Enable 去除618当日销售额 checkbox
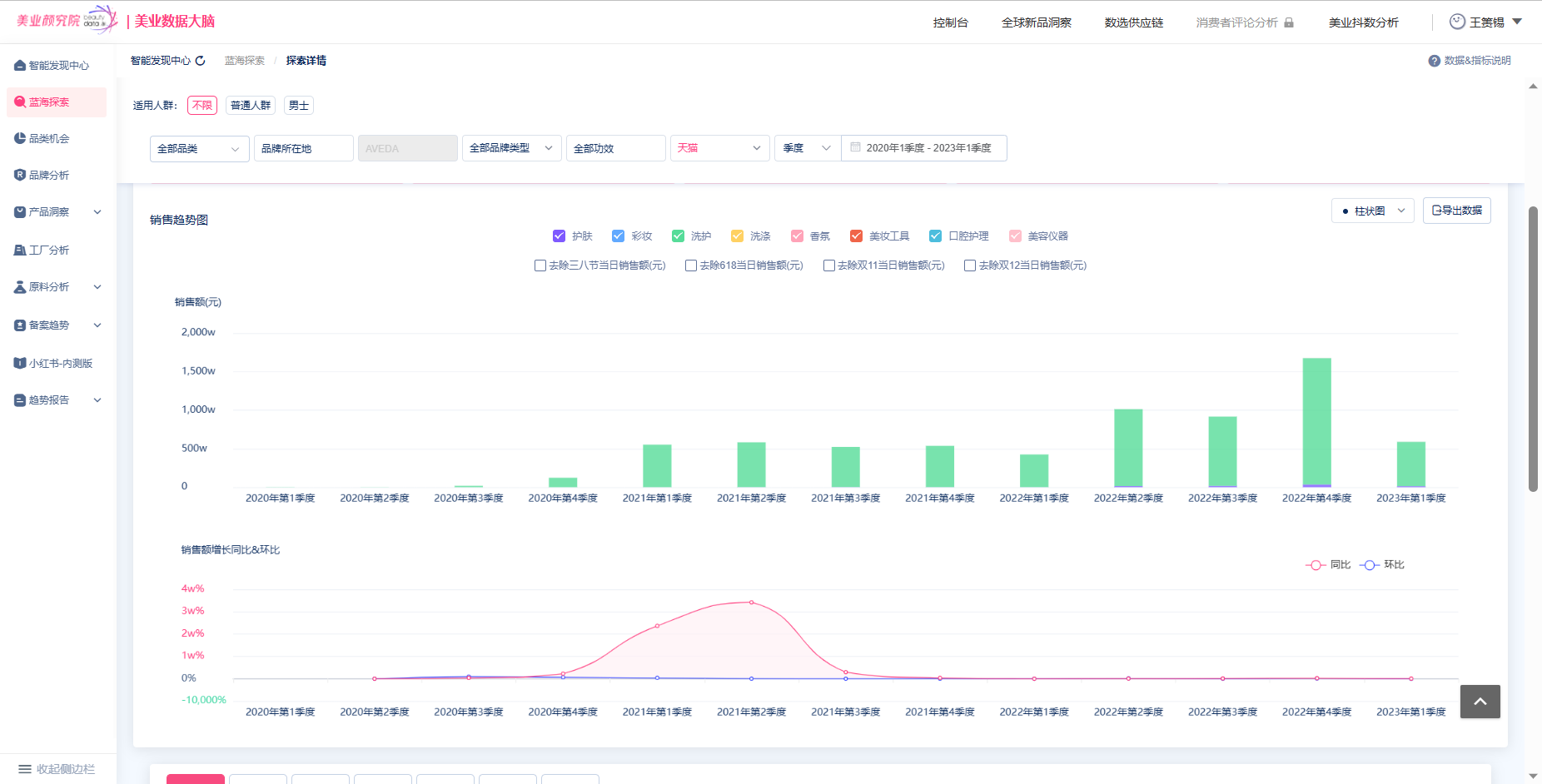 pos(691,265)
